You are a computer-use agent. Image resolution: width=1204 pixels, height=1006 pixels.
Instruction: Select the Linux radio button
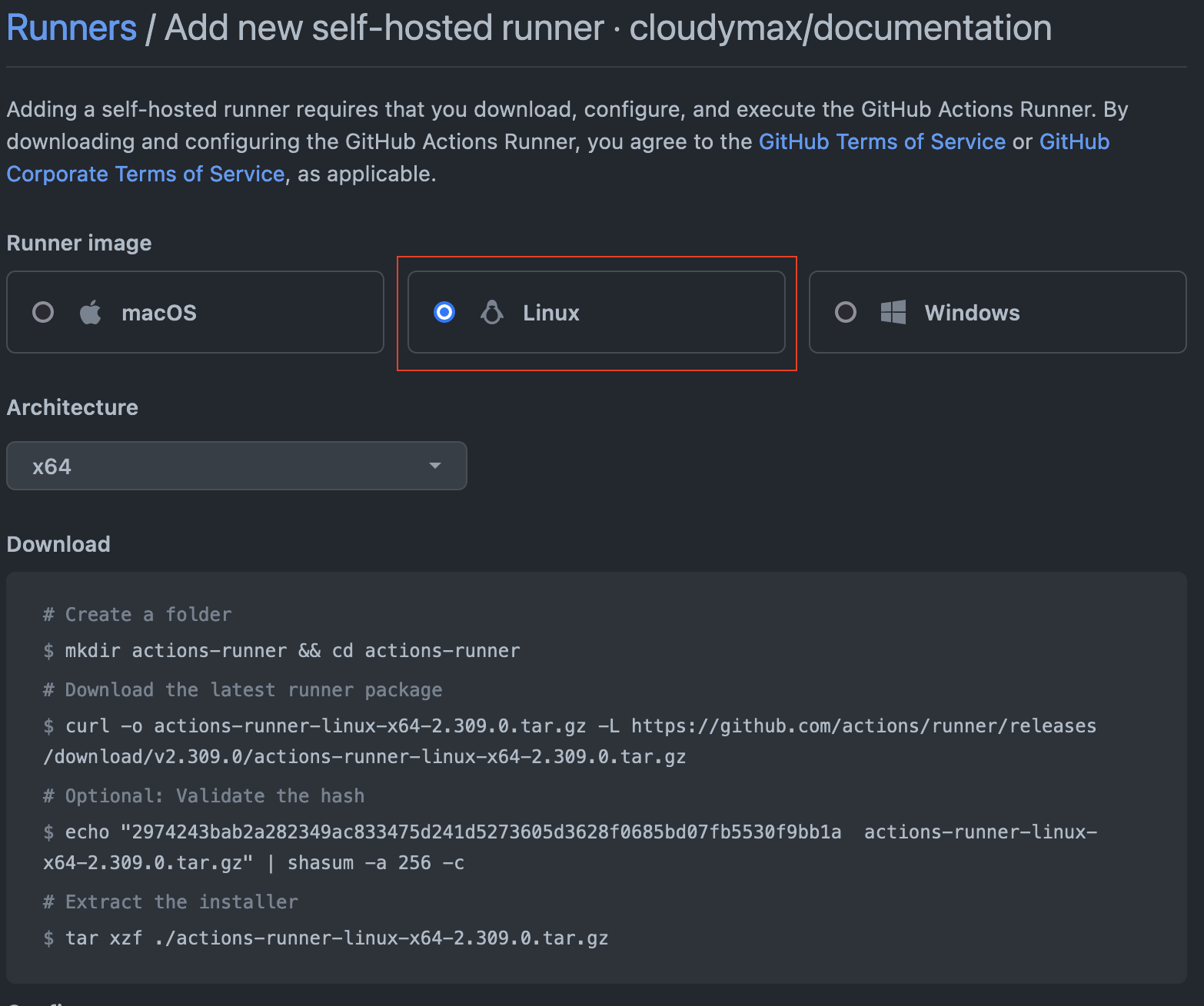(444, 313)
